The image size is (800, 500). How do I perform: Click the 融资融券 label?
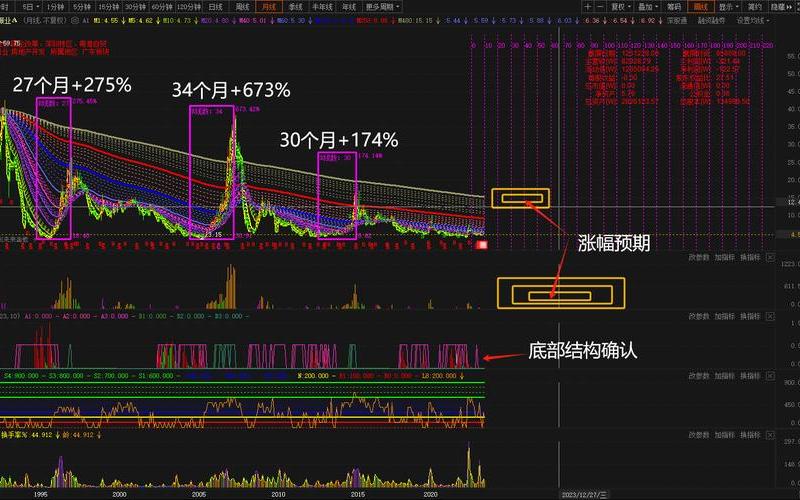pyautogui.click(x=711, y=21)
